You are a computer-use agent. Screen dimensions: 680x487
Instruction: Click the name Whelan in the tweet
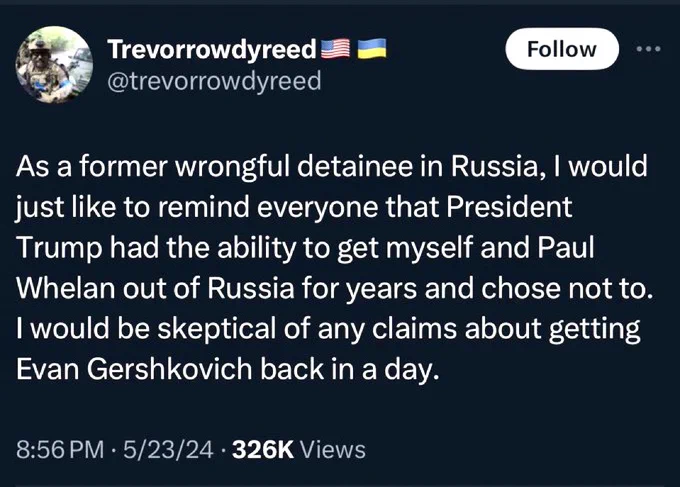coord(66,288)
